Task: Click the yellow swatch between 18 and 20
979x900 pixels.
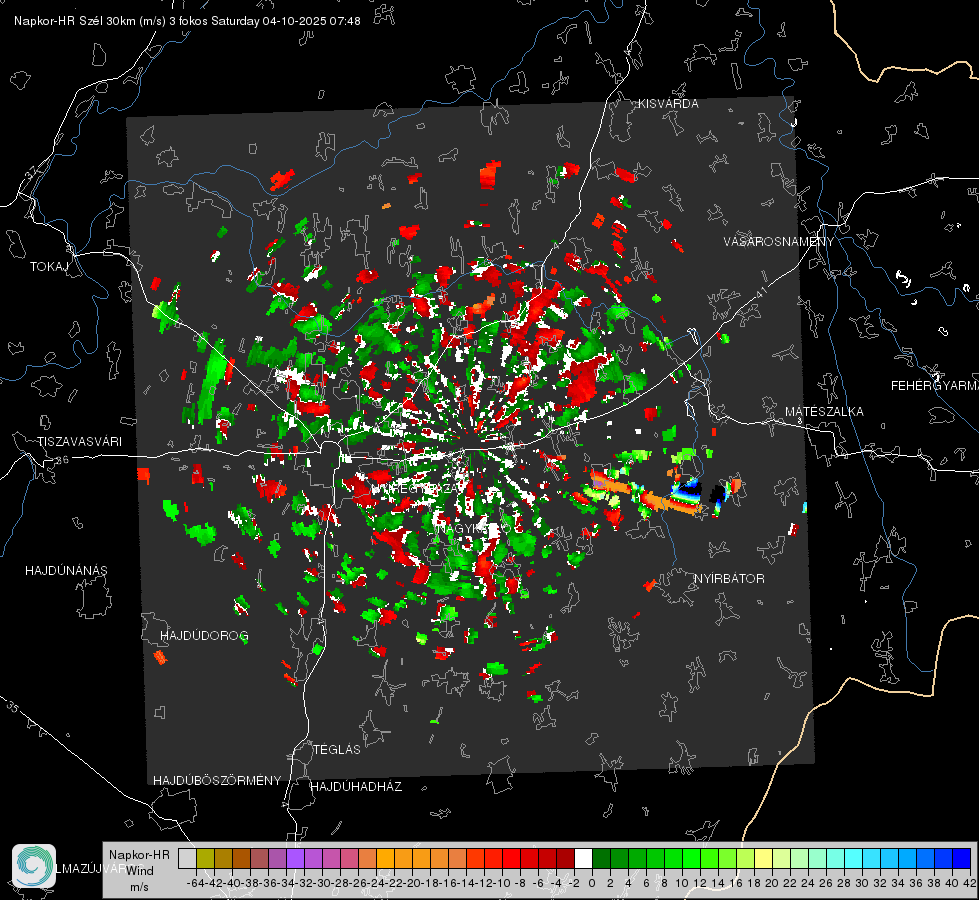Action: tap(763, 858)
